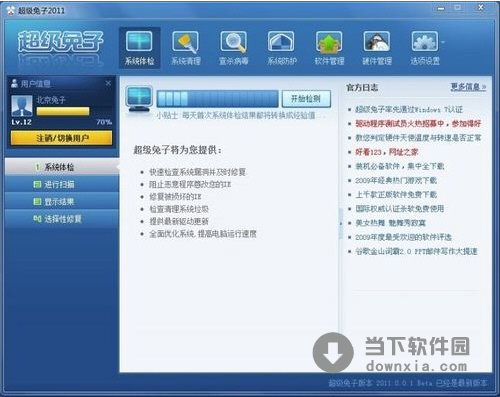Click 检查清理系统垃圾 text
The height and width of the screenshot is (397, 500).
click(x=179, y=209)
